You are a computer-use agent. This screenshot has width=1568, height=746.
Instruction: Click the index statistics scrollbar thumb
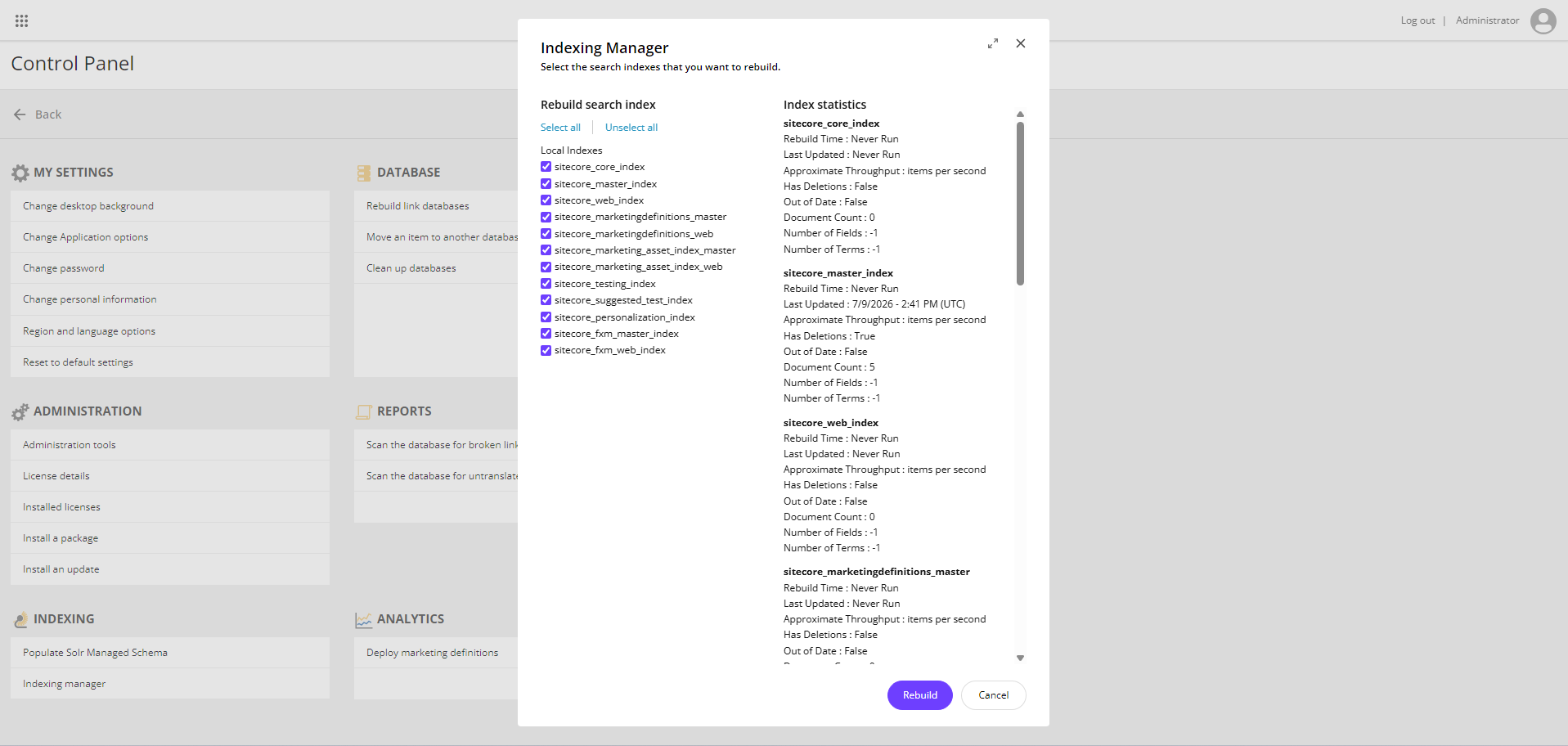[1020, 204]
